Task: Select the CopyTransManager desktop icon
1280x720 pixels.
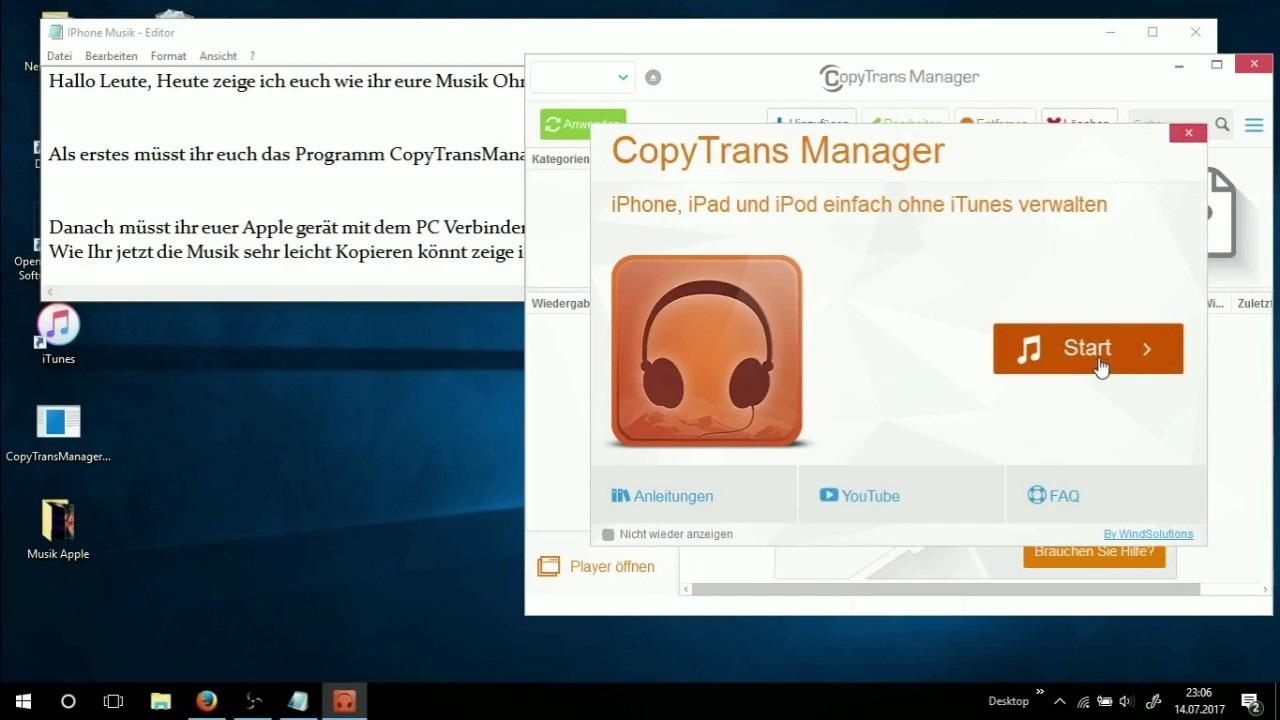Action: (x=58, y=433)
